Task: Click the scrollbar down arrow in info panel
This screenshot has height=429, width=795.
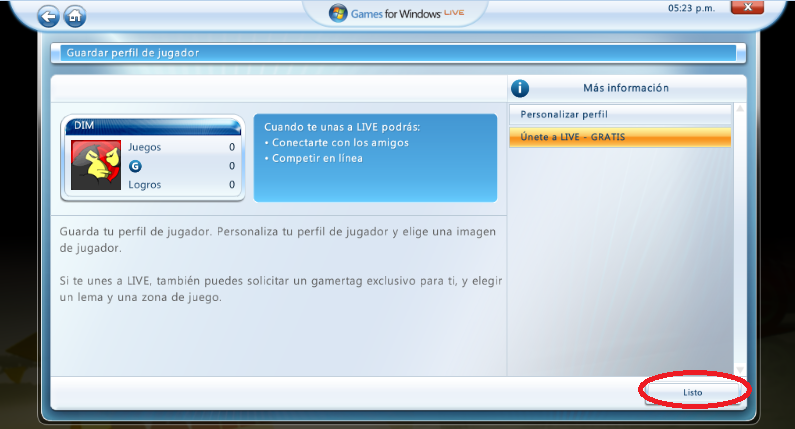Action: pos(740,370)
